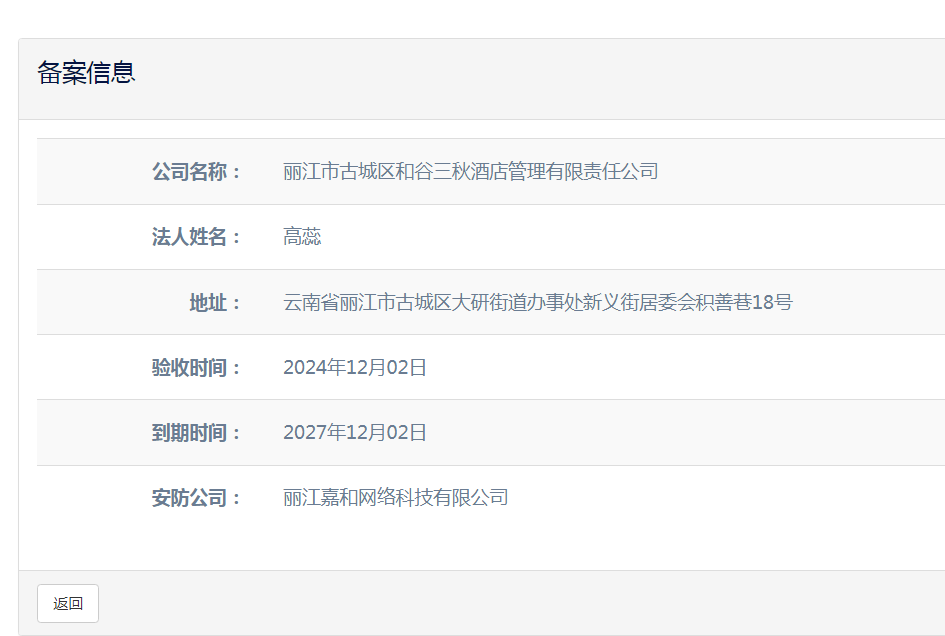Select the 公司名称 field label
Viewport: 945px width, 636px height.
click(x=196, y=172)
